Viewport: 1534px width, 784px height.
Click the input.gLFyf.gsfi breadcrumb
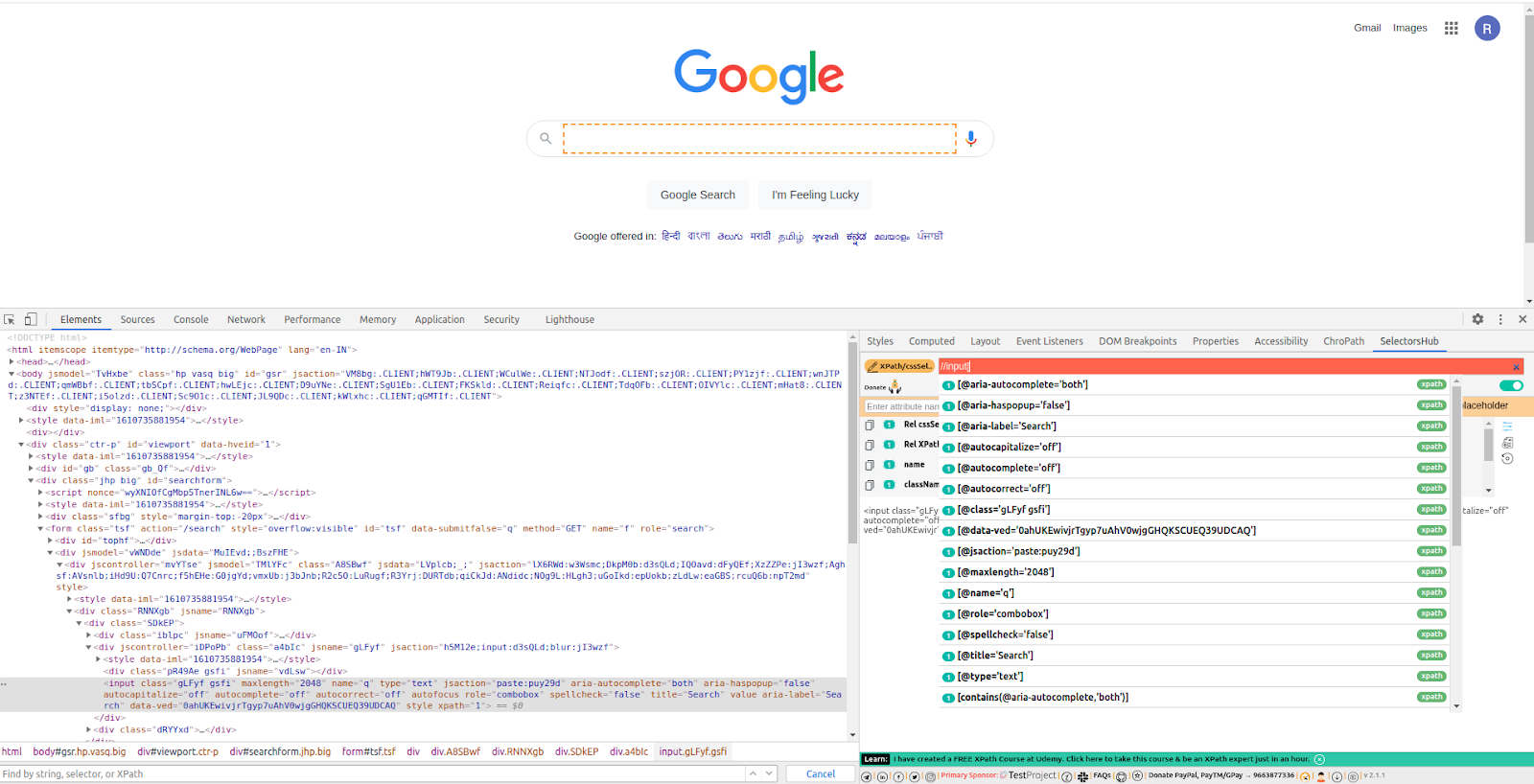click(x=693, y=751)
